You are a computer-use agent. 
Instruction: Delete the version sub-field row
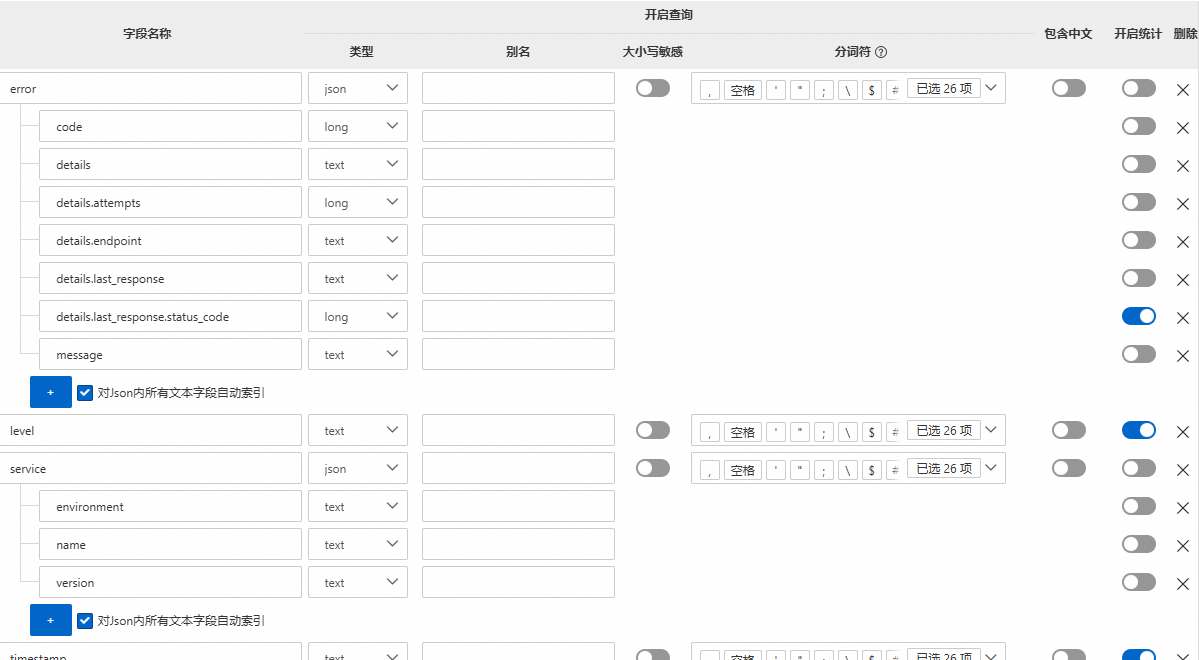click(x=1182, y=584)
